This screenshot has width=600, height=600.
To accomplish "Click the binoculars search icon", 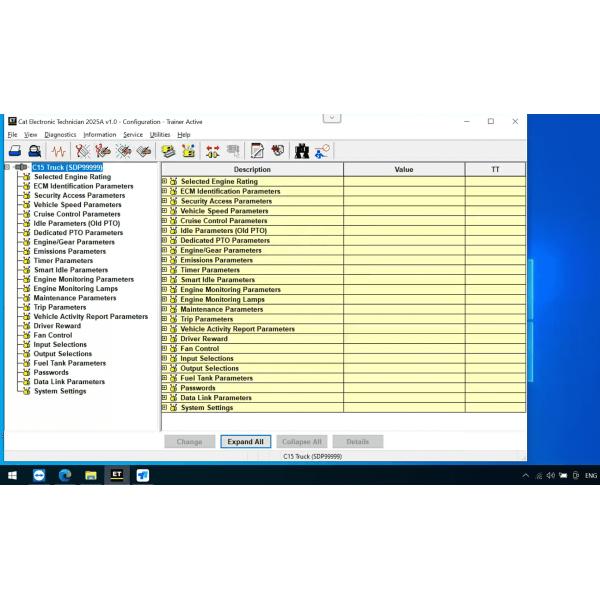I will [x=301, y=151].
